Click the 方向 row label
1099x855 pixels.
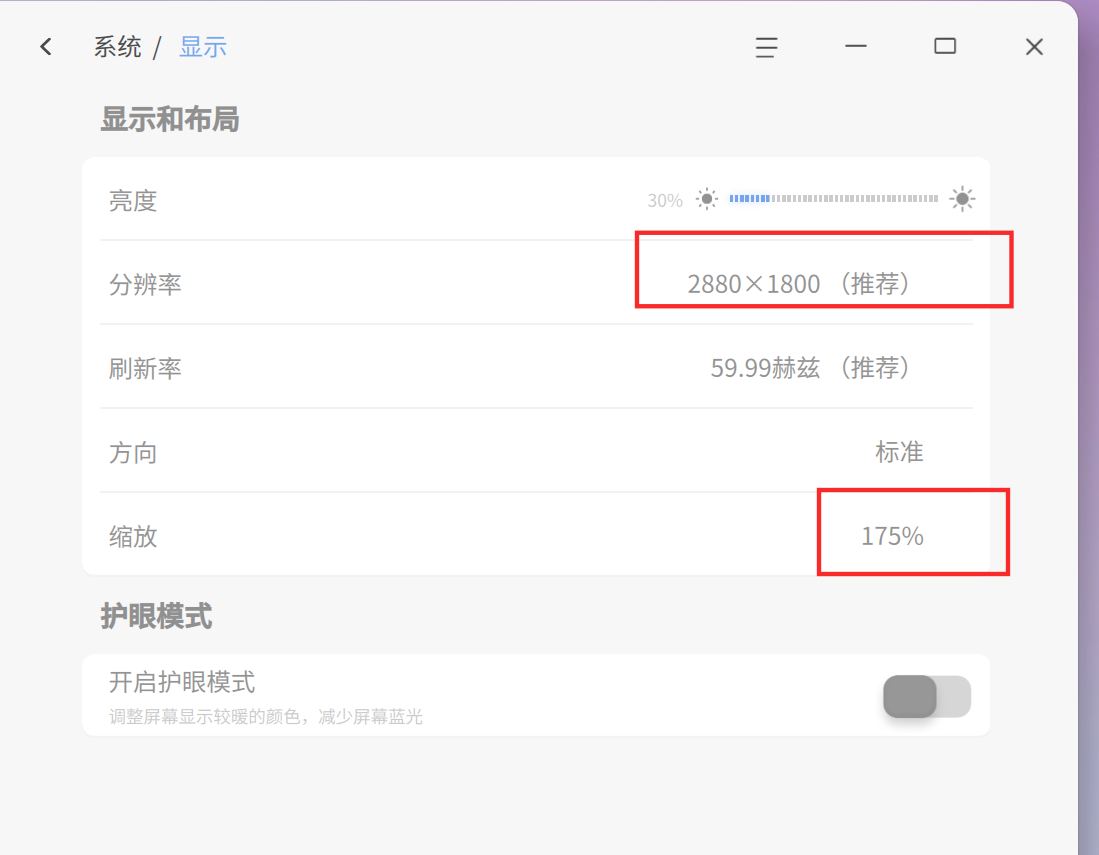(133, 453)
